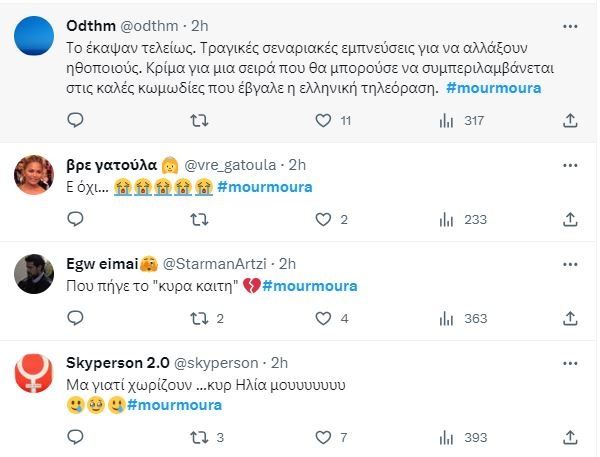Like the tweet by @vre_gatoula
The image size is (600, 457).
click(x=323, y=220)
